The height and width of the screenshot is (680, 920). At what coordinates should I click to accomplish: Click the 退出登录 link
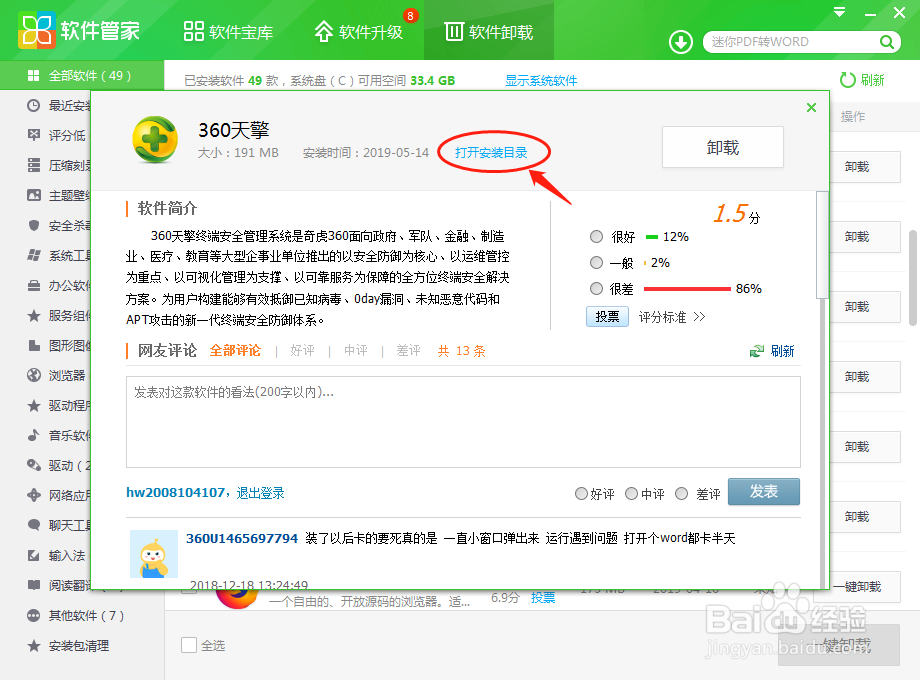tap(261, 493)
